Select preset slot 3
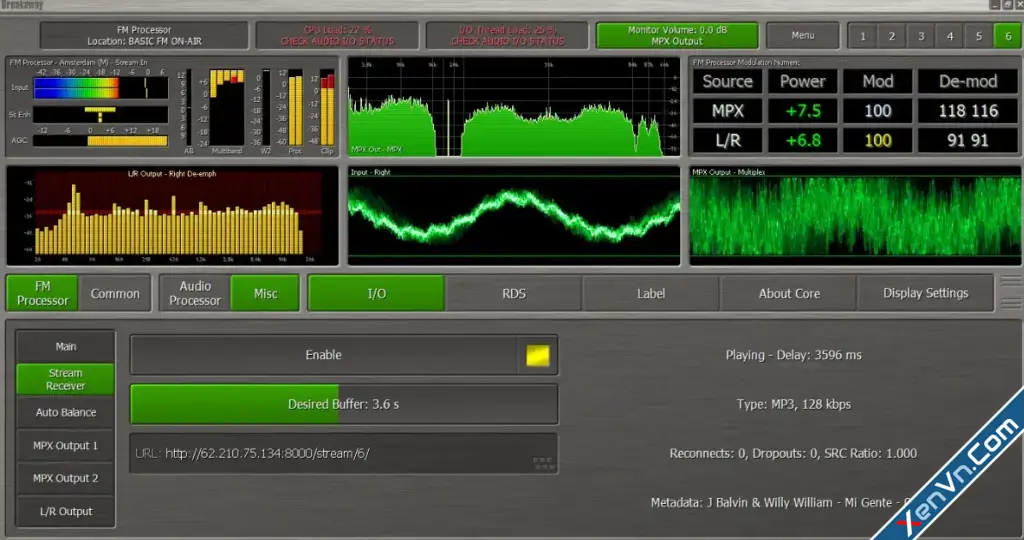The image size is (1024, 540). pos(921,36)
